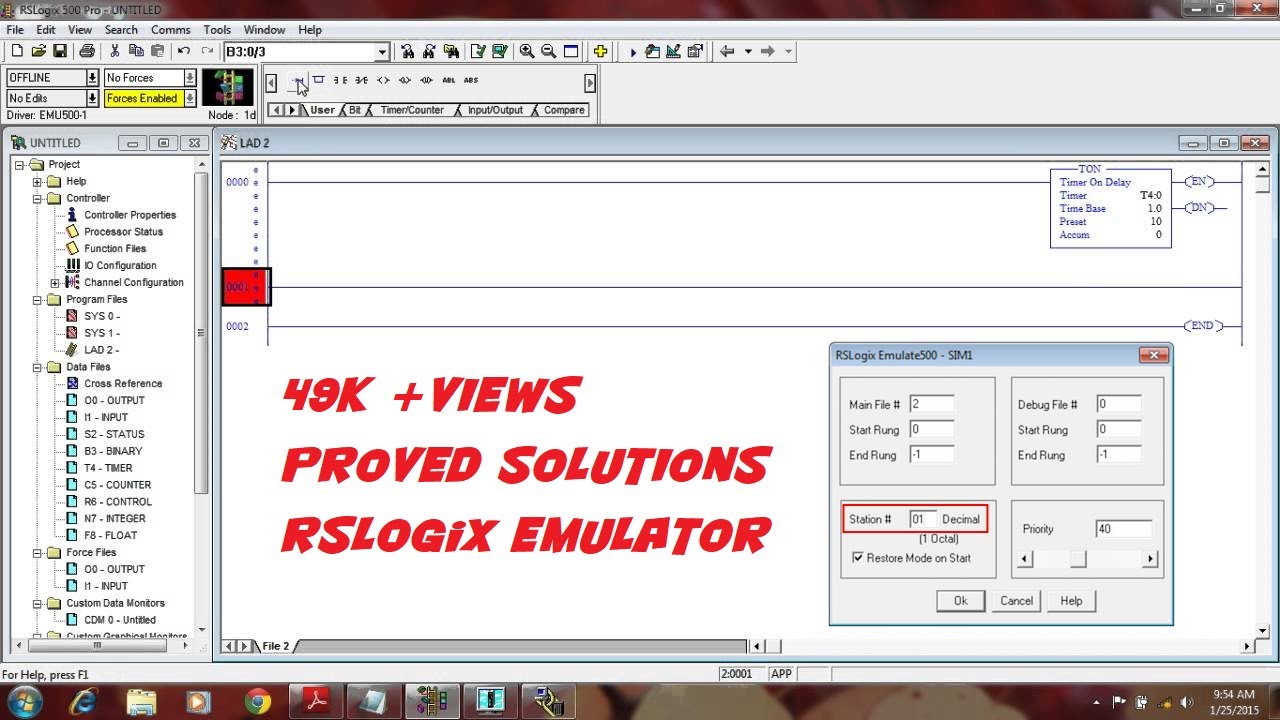Open the File menu
The width and height of the screenshot is (1280, 720).
click(15, 30)
